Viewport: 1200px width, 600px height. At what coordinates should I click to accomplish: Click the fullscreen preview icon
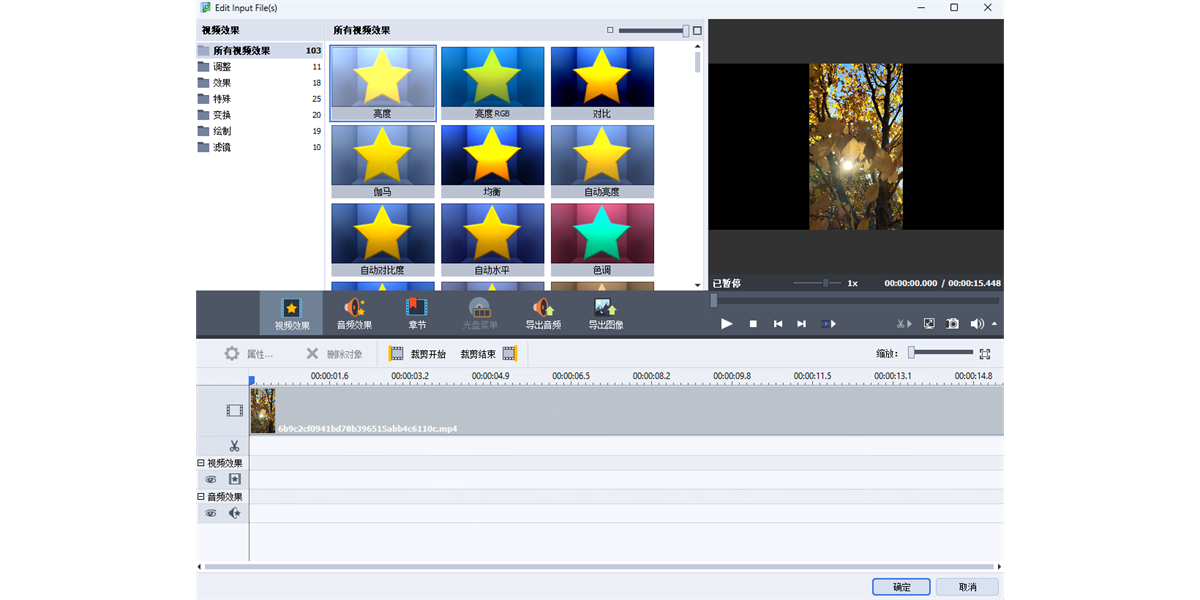pyautogui.click(x=928, y=323)
